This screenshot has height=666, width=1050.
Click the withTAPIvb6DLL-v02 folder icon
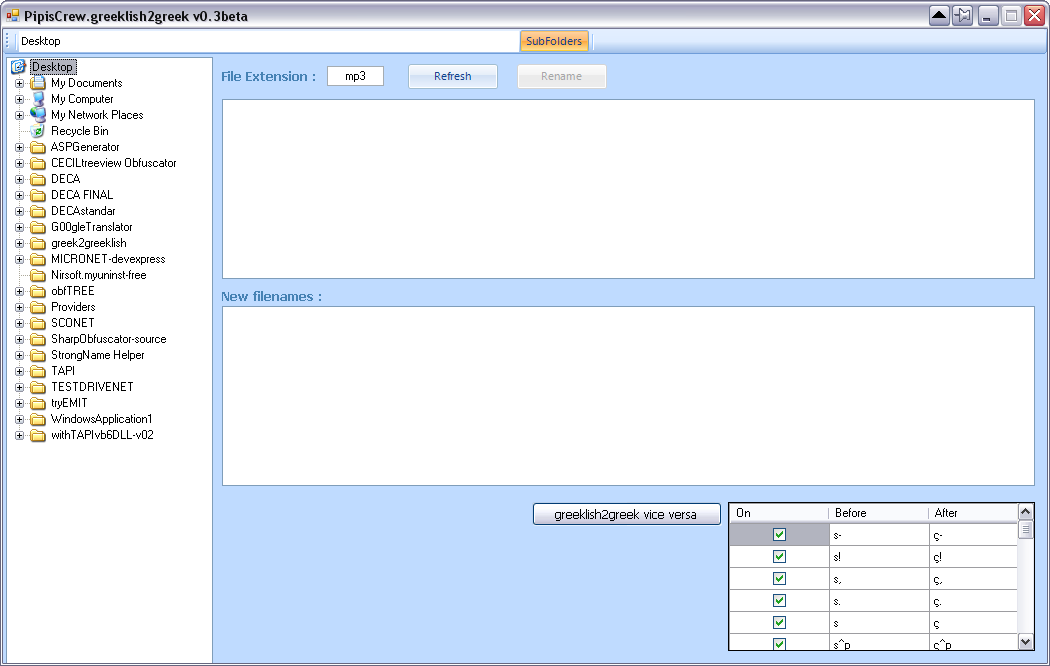(x=38, y=435)
